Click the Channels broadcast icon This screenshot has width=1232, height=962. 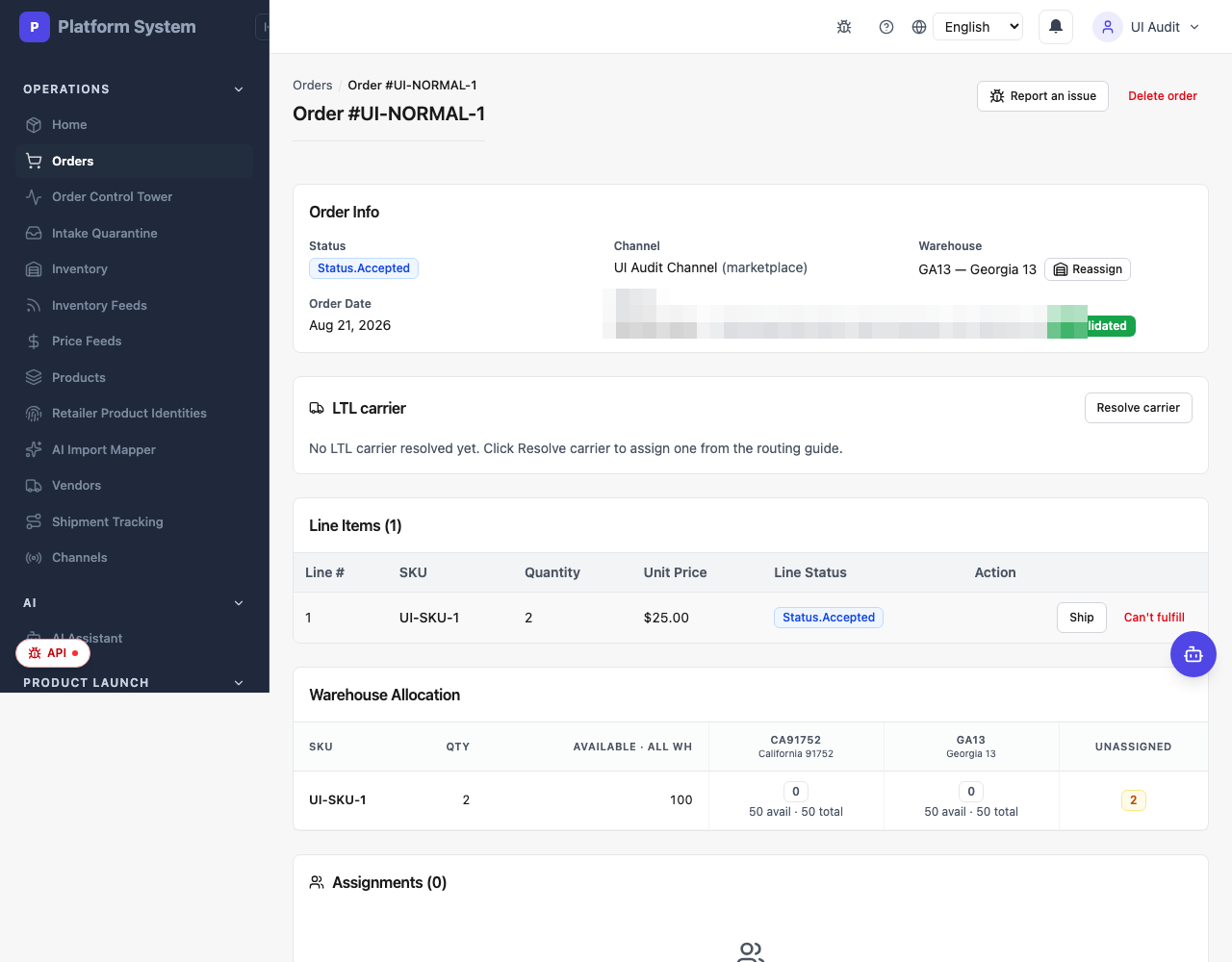click(x=34, y=558)
